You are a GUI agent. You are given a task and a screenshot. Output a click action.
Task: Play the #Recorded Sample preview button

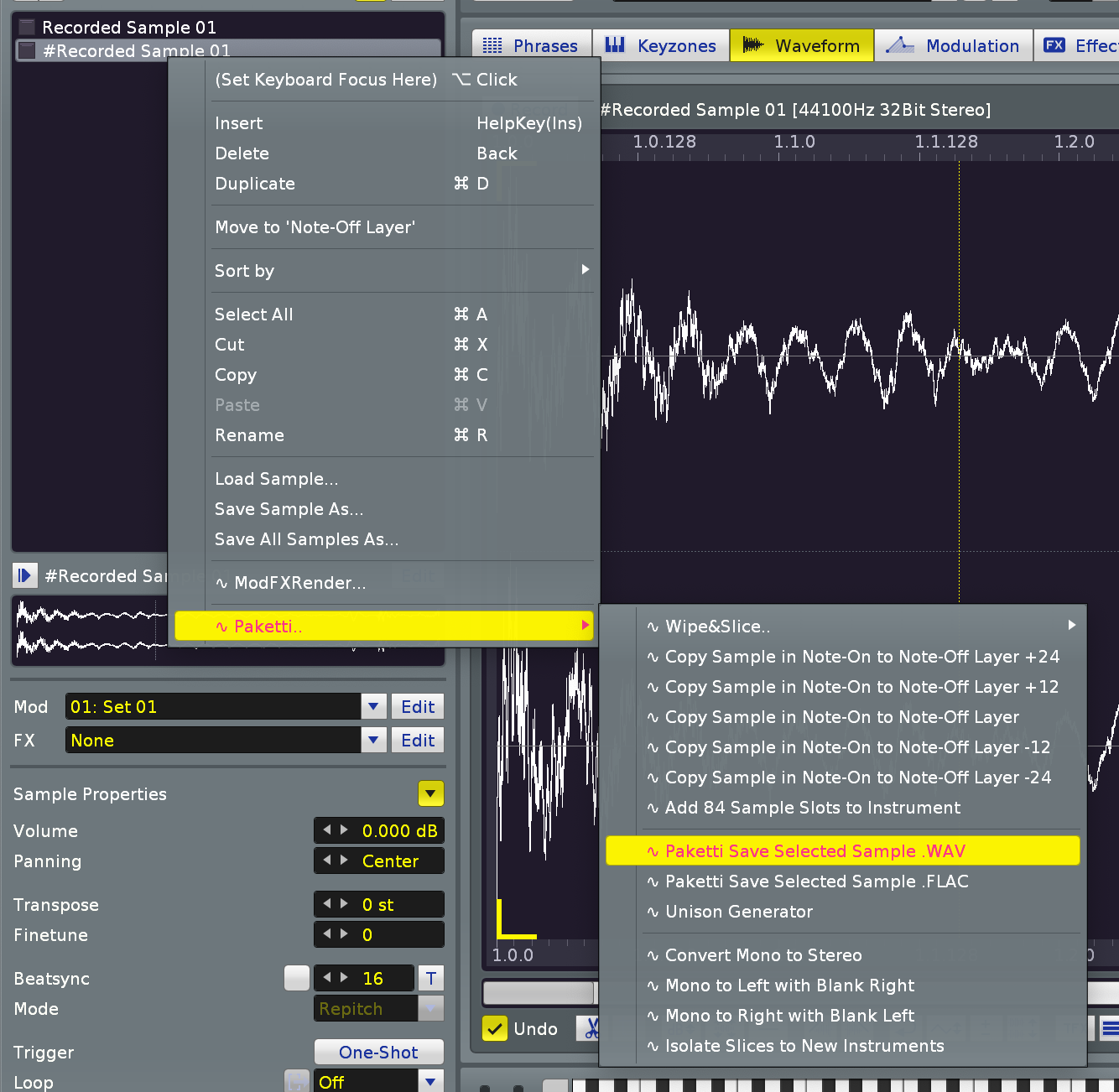[24, 575]
